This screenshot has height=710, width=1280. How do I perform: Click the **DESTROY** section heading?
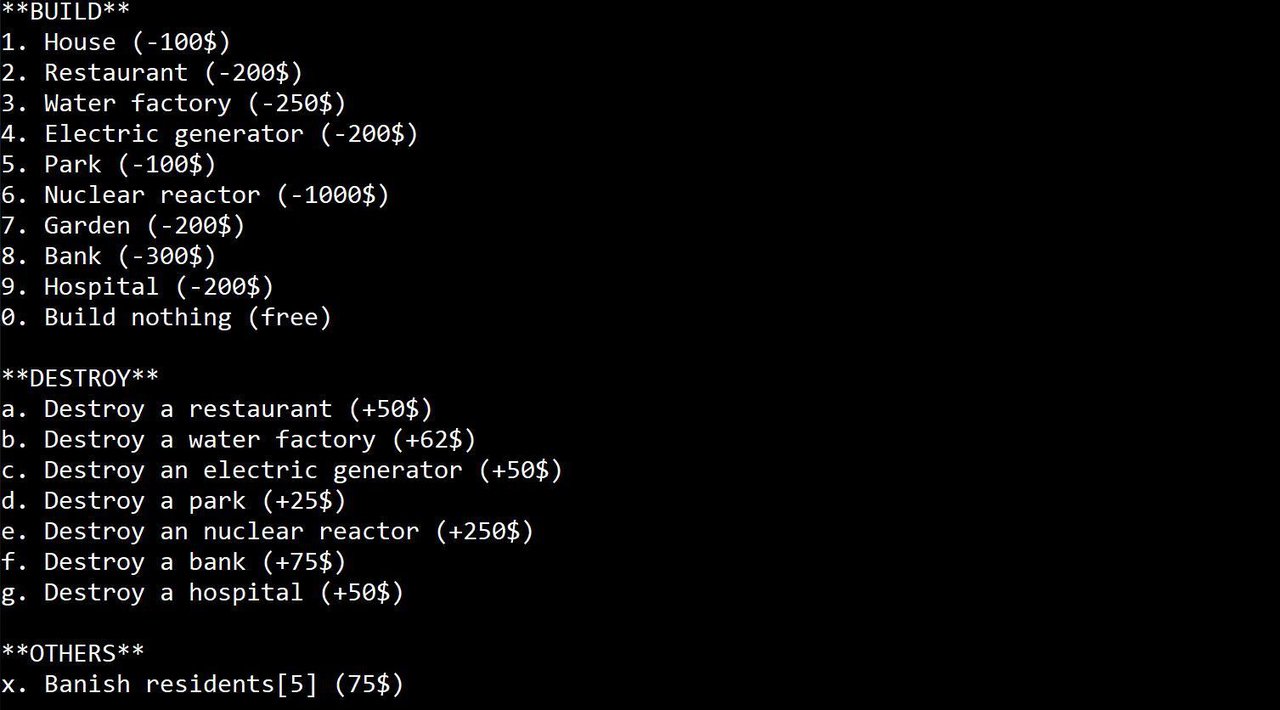[x=80, y=379]
